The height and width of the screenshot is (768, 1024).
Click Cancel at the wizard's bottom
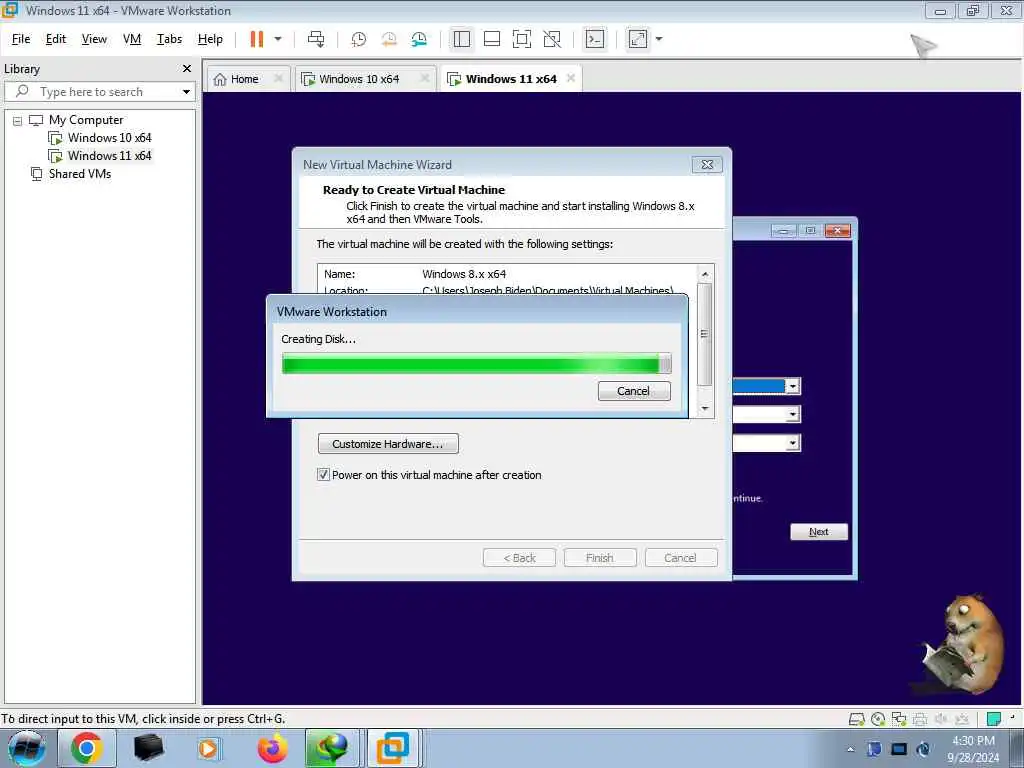(680, 558)
